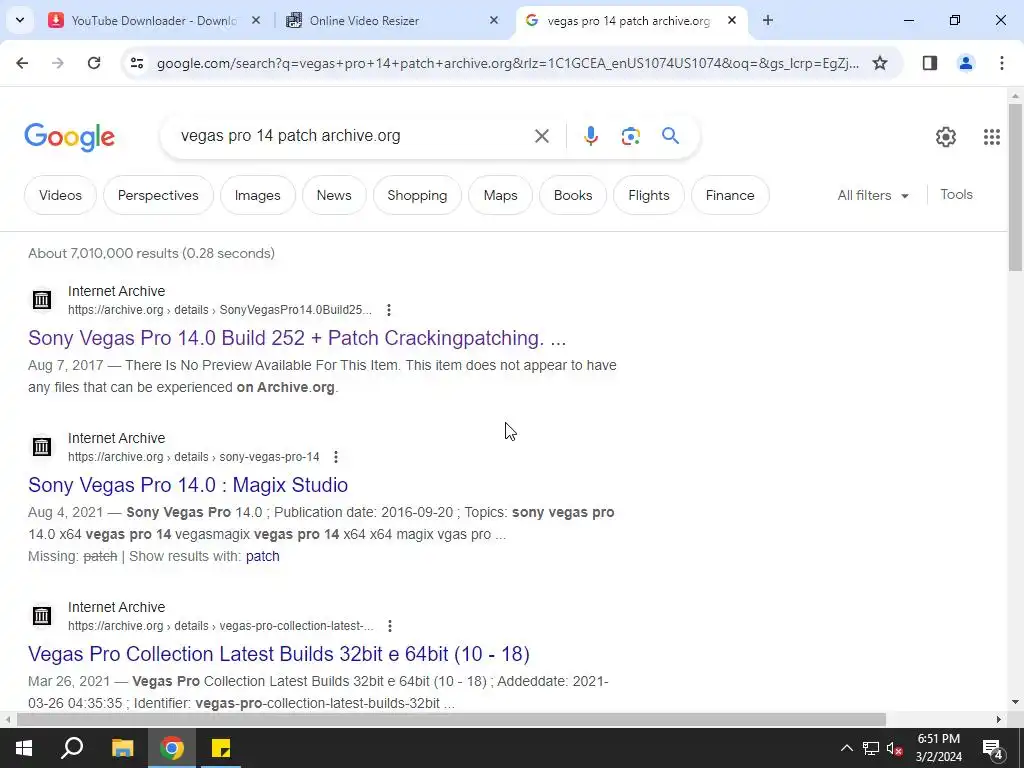Open more options for Vegas Pro Collection result

pyautogui.click(x=390, y=626)
